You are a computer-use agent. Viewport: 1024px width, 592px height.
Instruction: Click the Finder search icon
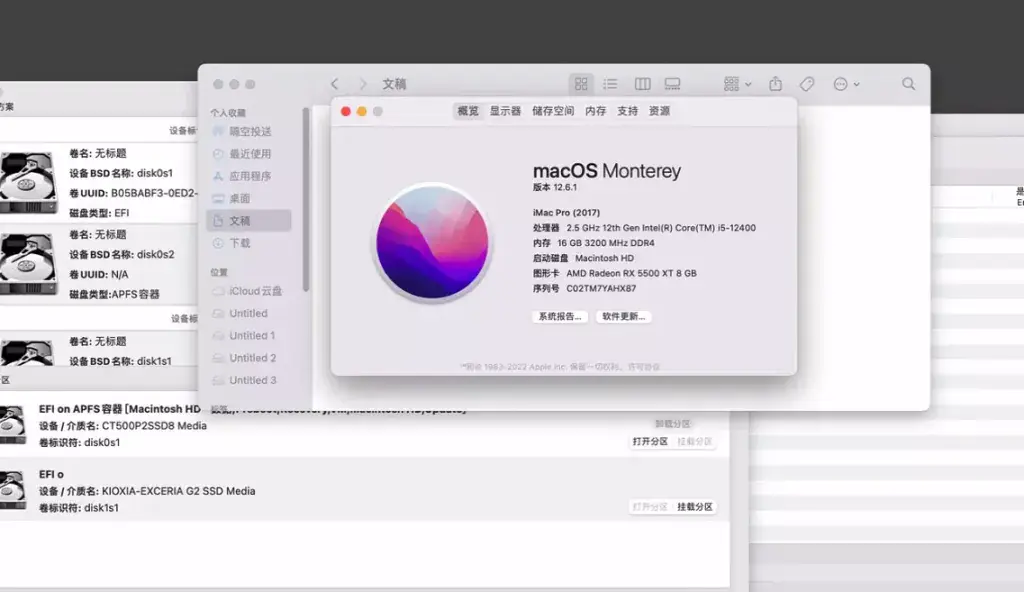click(908, 84)
